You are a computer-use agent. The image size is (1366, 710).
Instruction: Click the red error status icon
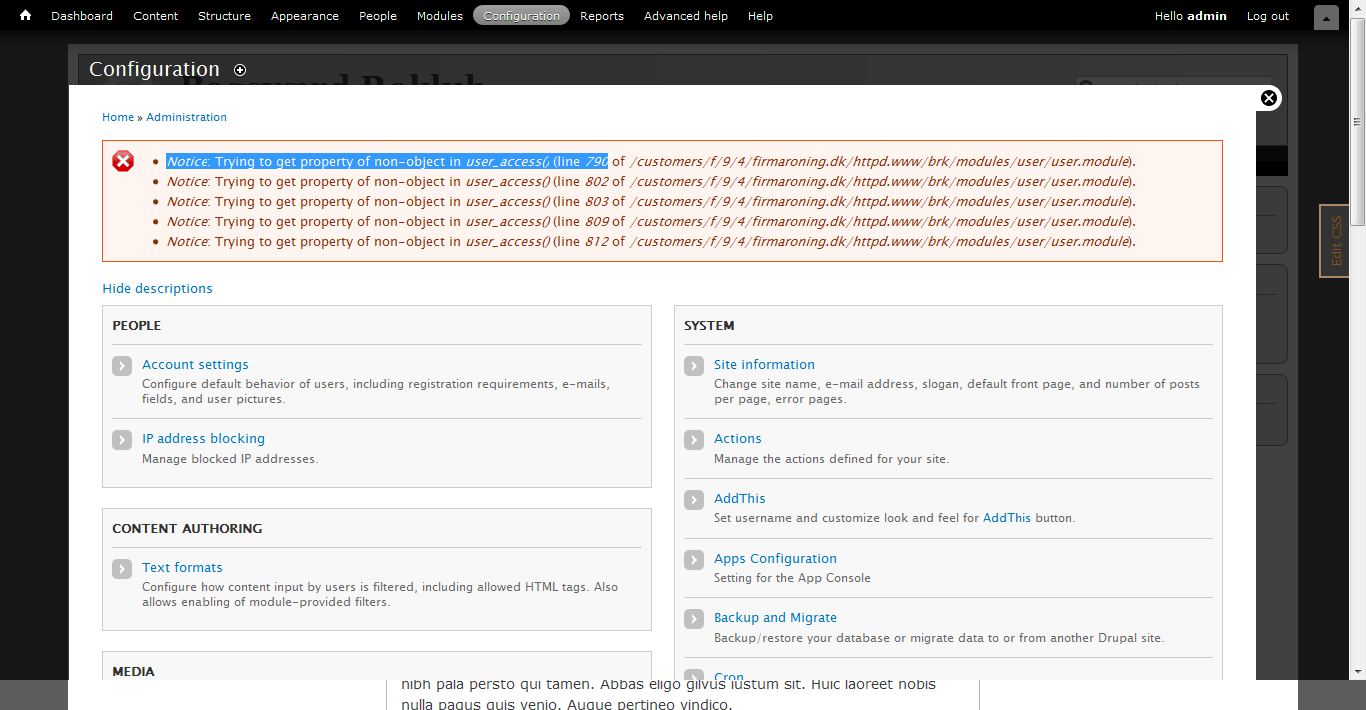123,161
